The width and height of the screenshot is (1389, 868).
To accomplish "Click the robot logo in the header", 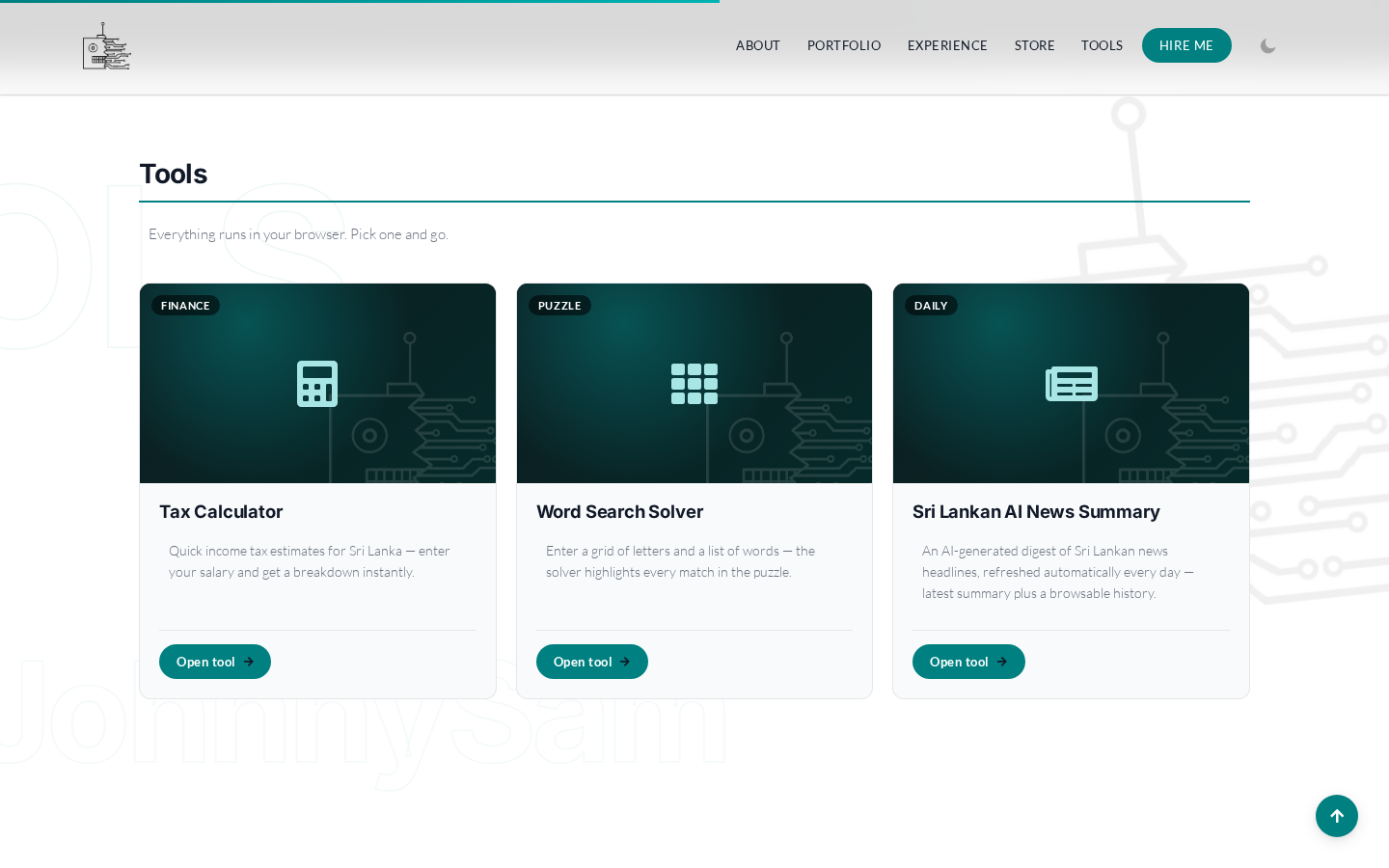I will pos(106,46).
